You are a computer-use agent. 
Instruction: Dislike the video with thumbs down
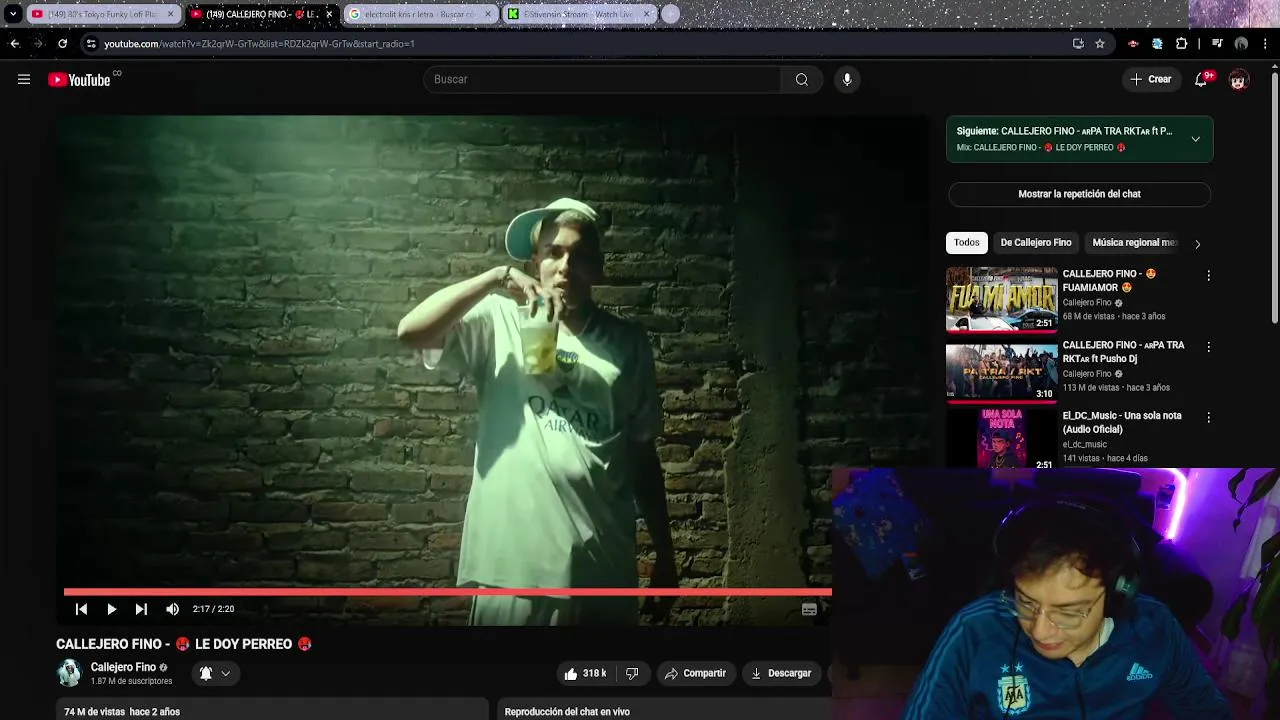point(632,674)
